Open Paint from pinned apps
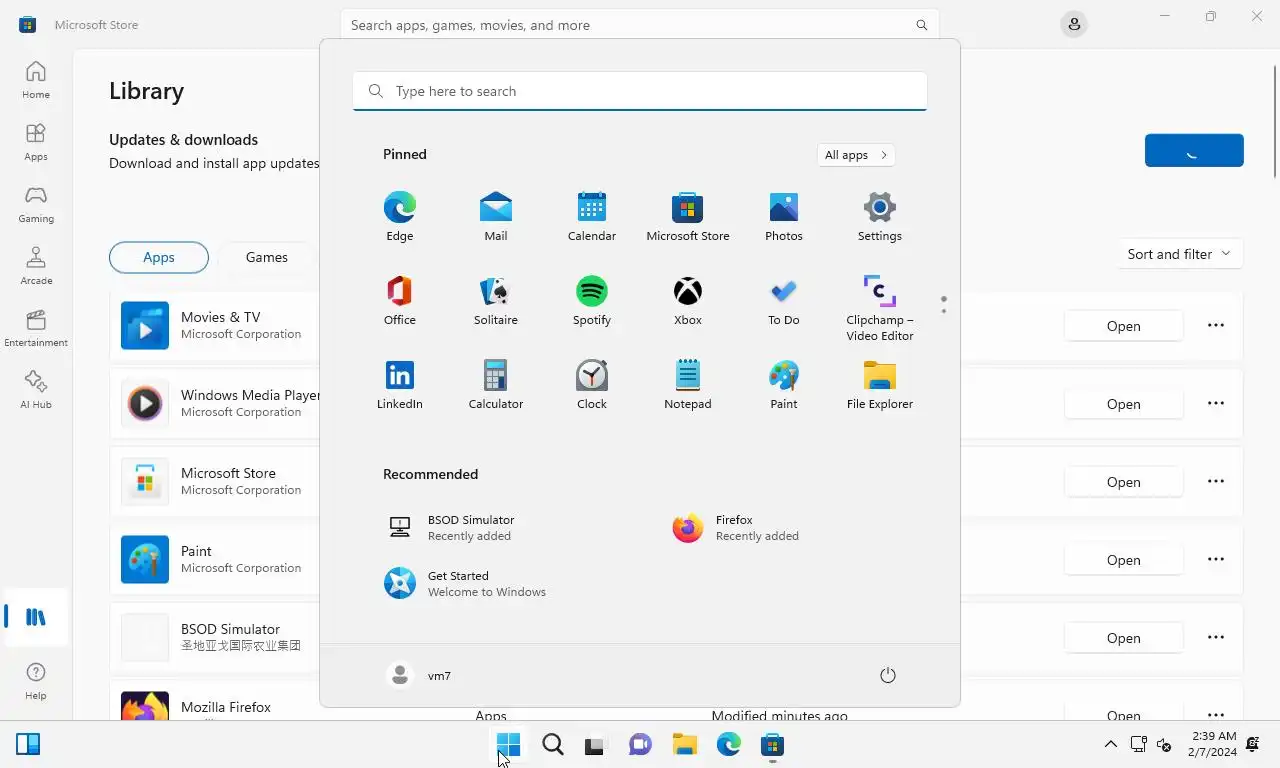The height and width of the screenshot is (768, 1280). [784, 385]
